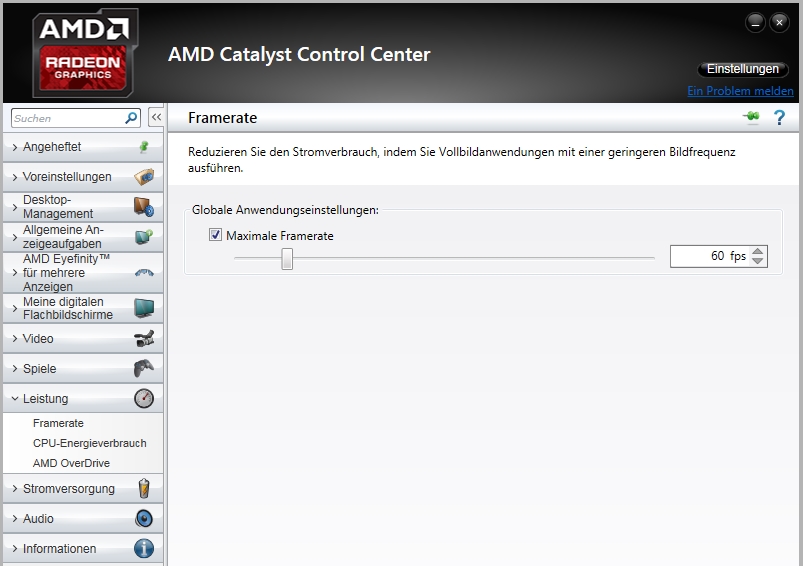Viewport: 803px width, 566px height.
Task: Click the framerate slider thumb
Action: [287, 259]
